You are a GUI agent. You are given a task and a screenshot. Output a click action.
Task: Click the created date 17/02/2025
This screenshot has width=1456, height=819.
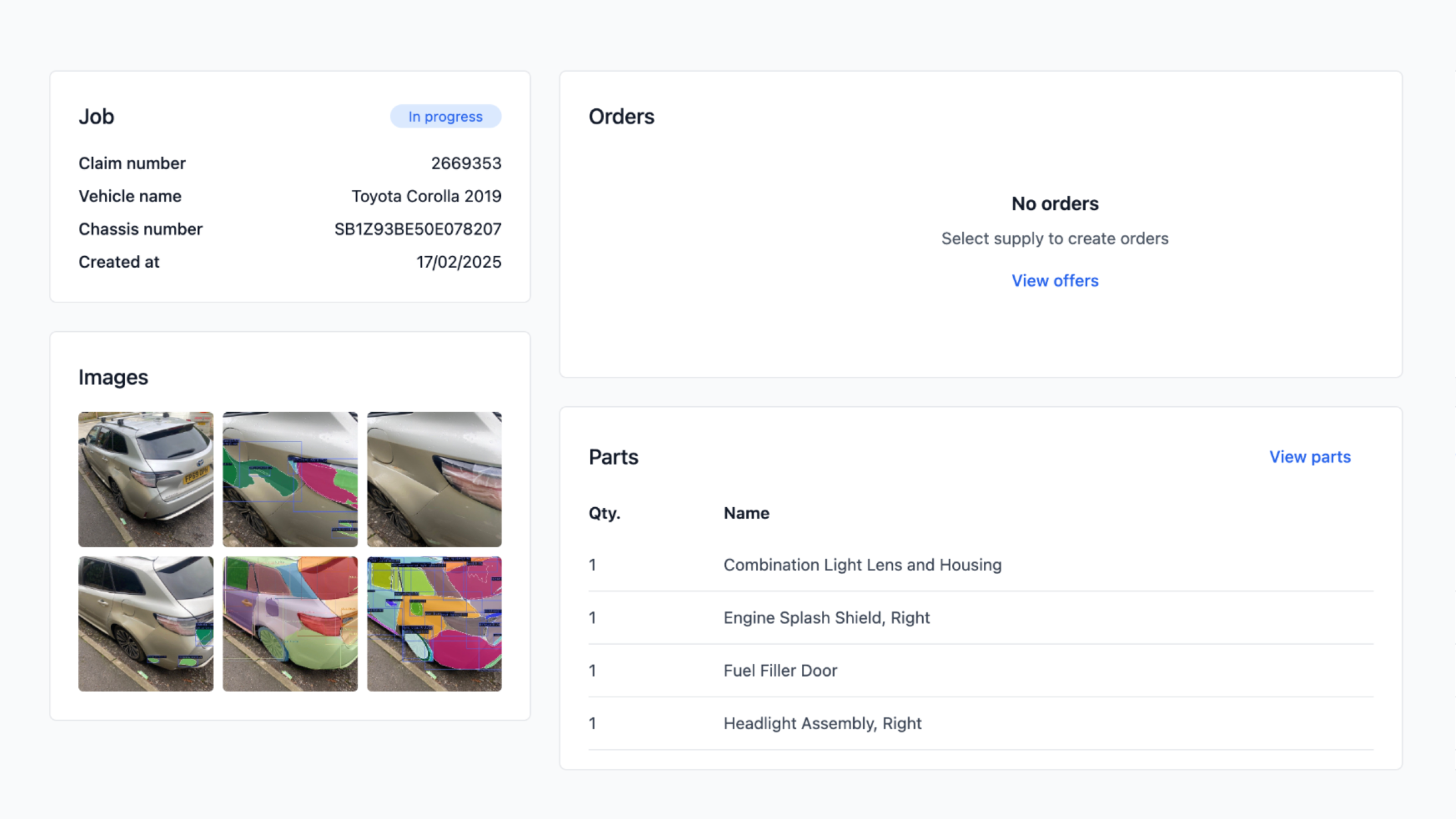458,262
